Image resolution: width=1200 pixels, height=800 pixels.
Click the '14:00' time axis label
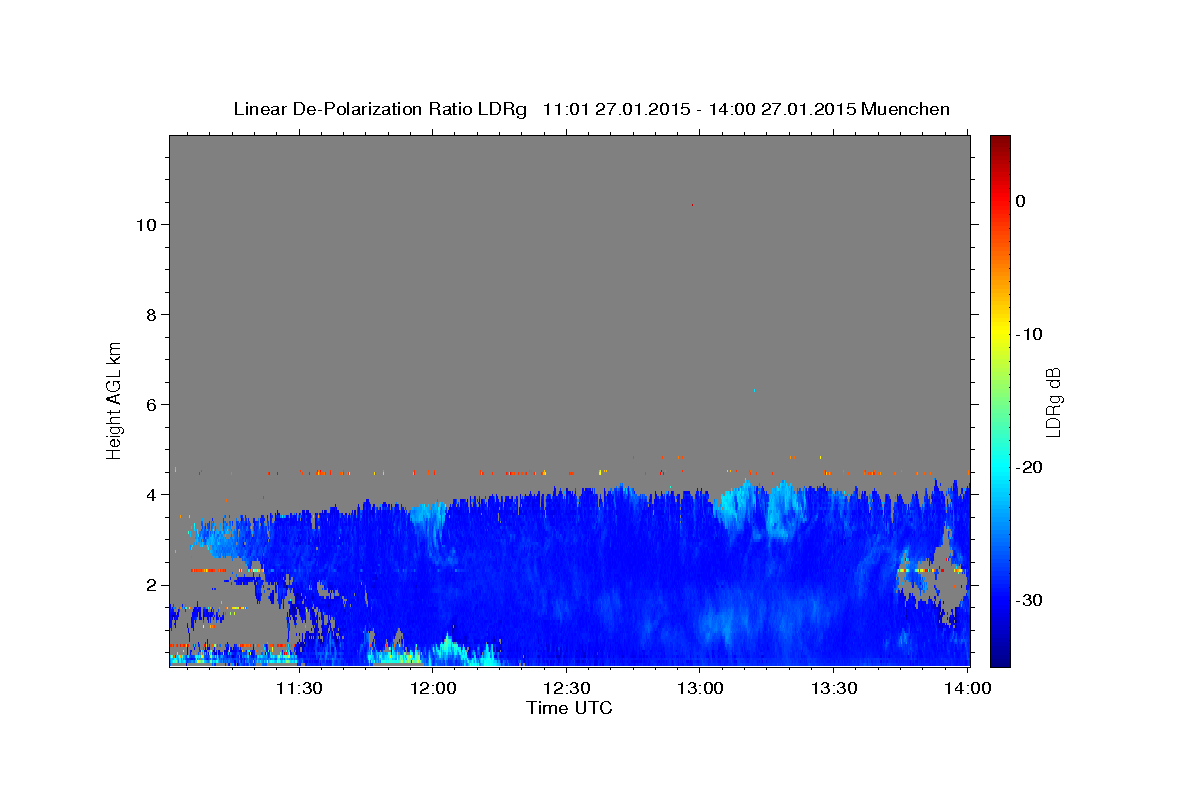(967, 689)
